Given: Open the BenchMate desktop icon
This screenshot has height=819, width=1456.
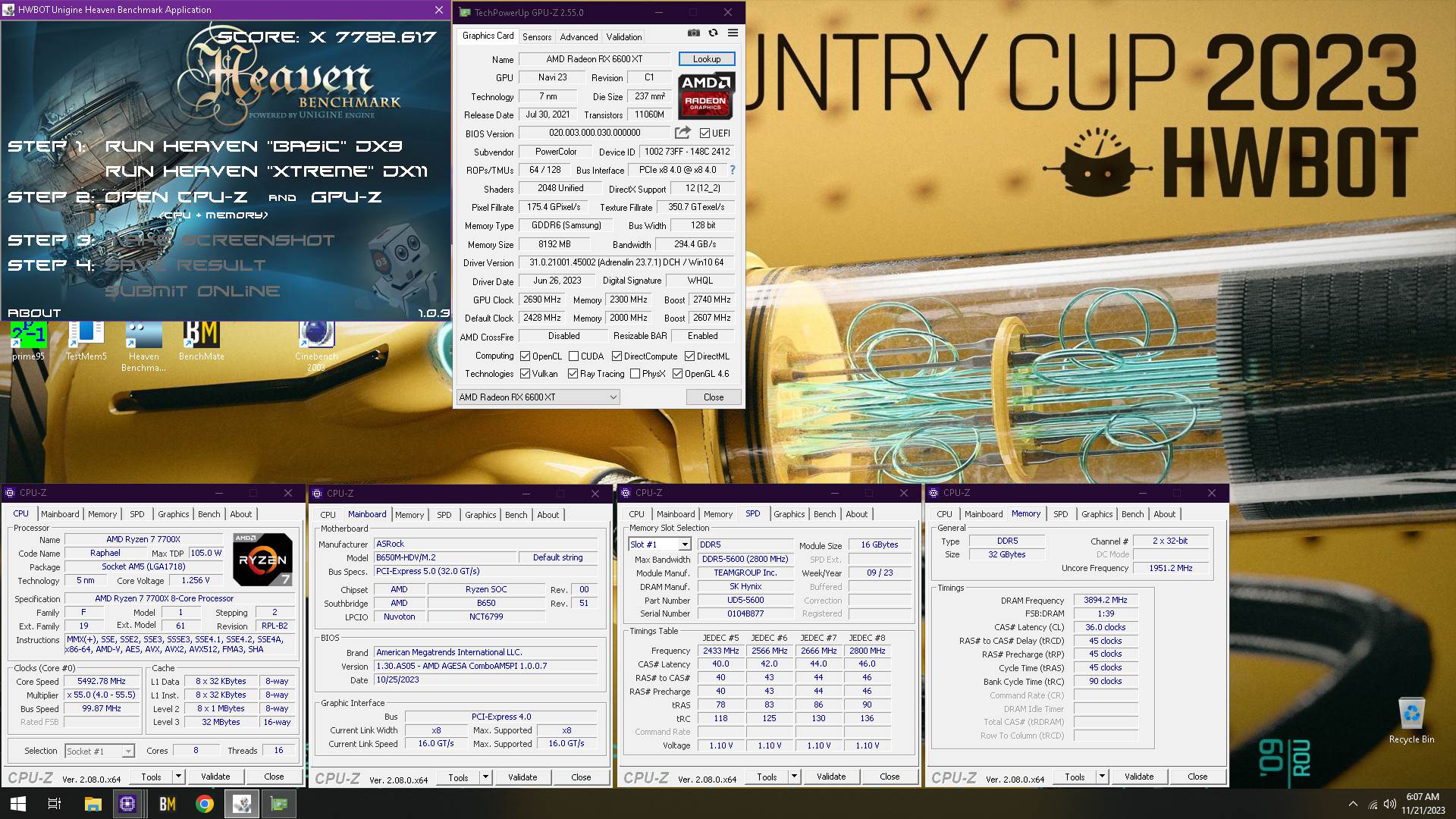Looking at the screenshot, I should [201, 341].
